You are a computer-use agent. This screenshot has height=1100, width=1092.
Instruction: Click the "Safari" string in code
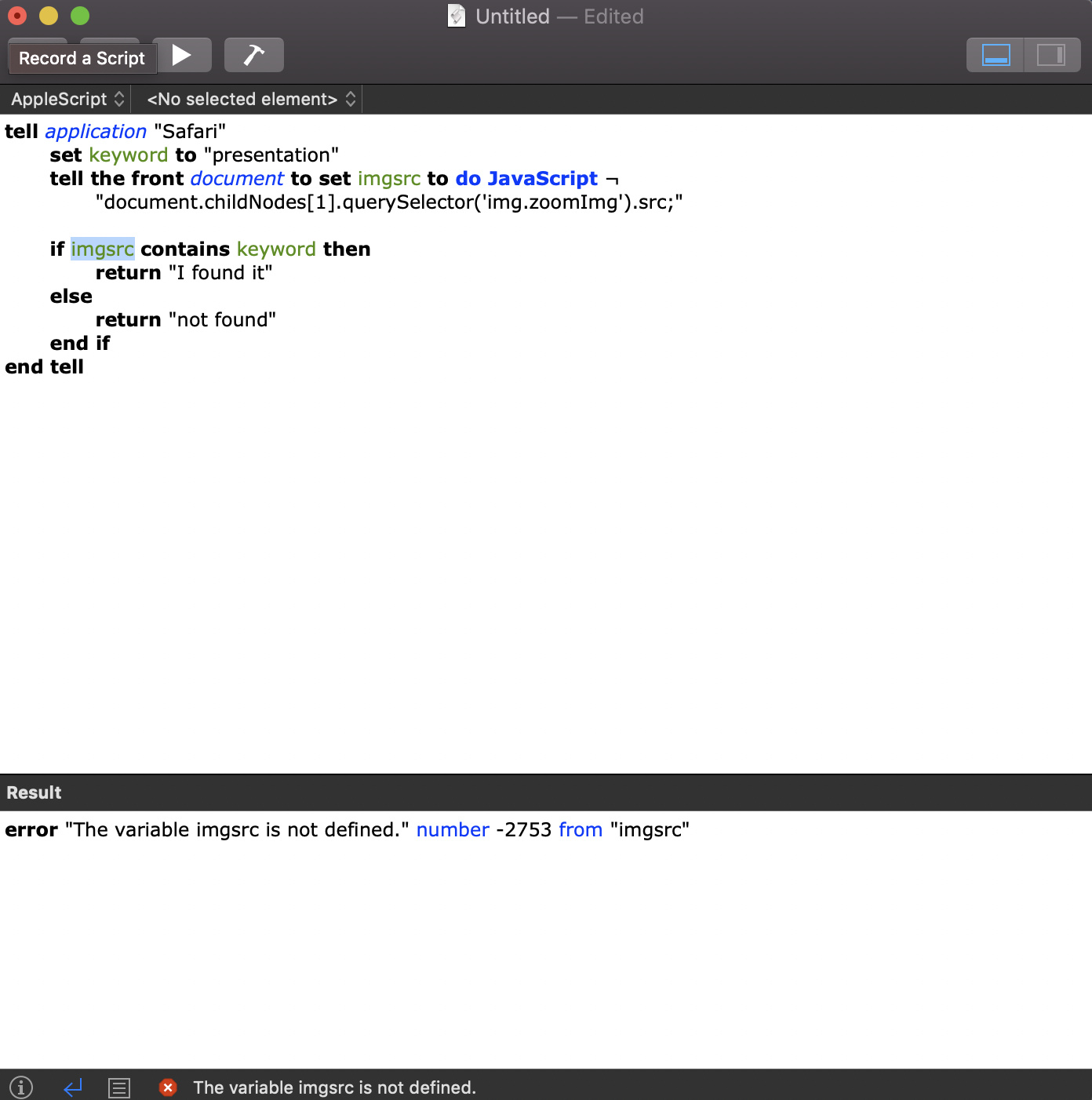click(x=190, y=131)
